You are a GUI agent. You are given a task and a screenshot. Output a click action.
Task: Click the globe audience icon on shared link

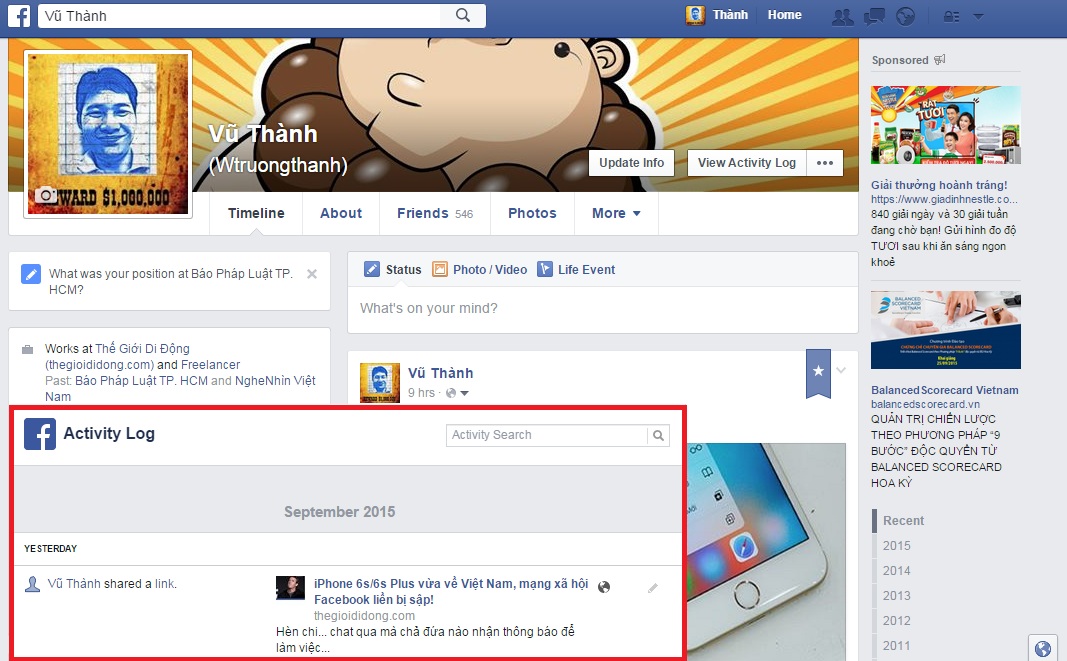tap(604, 588)
